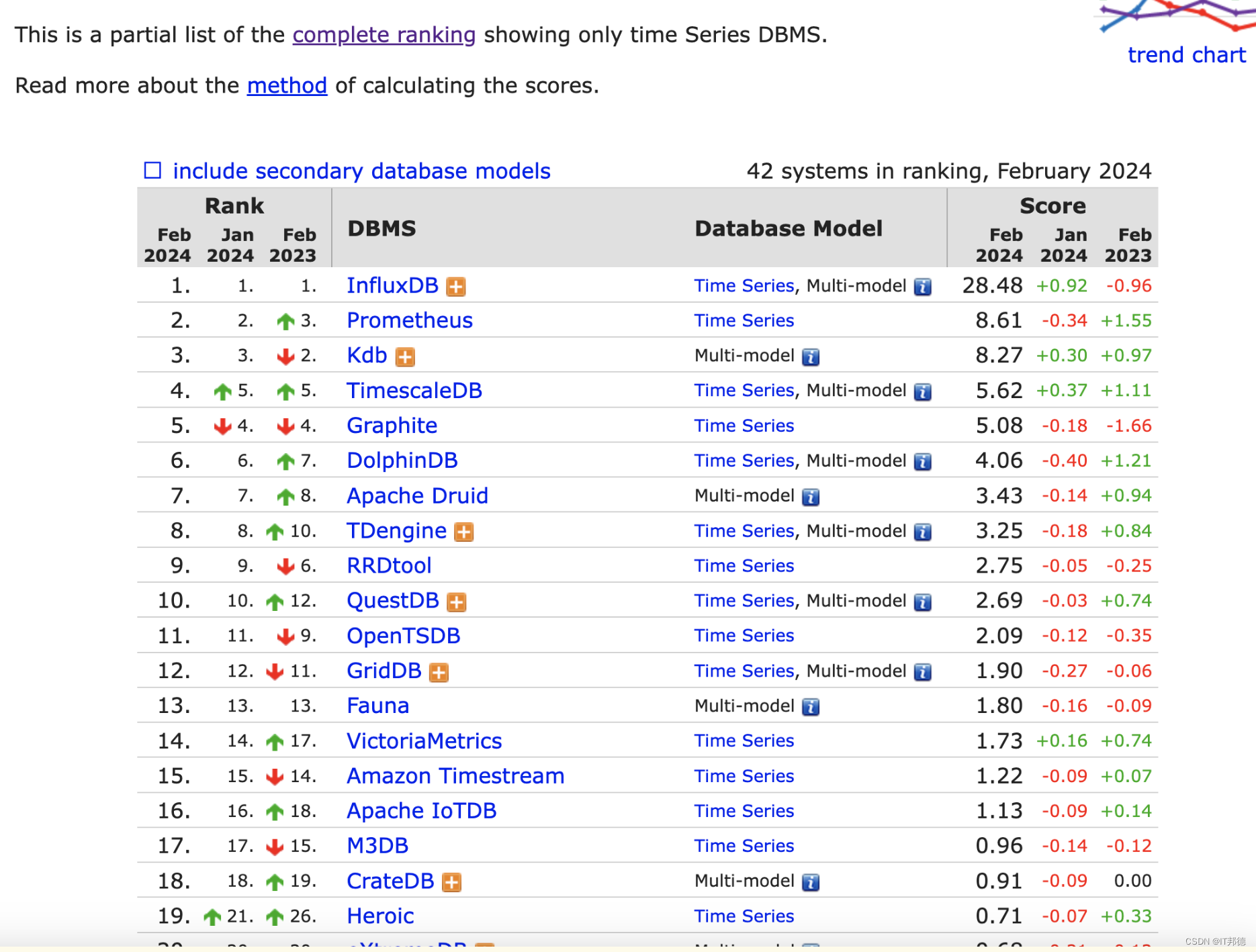Click the orange plus icon beside InfluxDB

click(456, 287)
